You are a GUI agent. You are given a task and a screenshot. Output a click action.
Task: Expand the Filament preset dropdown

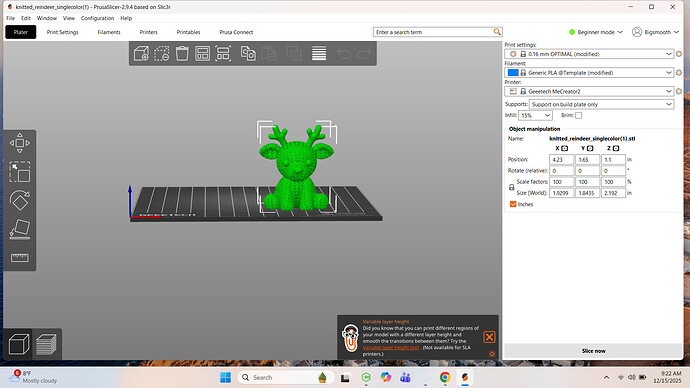pyautogui.click(x=668, y=73)
